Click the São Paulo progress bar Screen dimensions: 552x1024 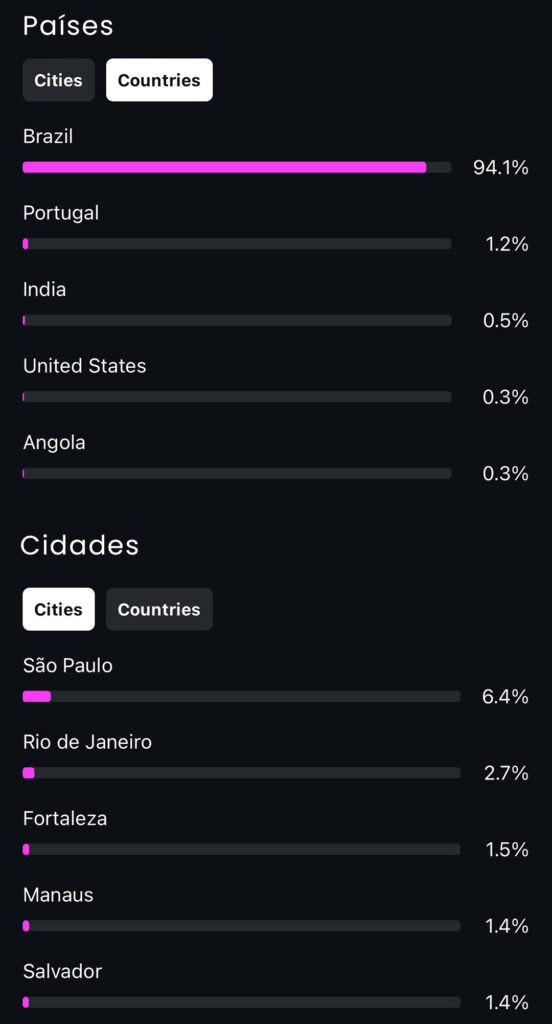point(242,696)
